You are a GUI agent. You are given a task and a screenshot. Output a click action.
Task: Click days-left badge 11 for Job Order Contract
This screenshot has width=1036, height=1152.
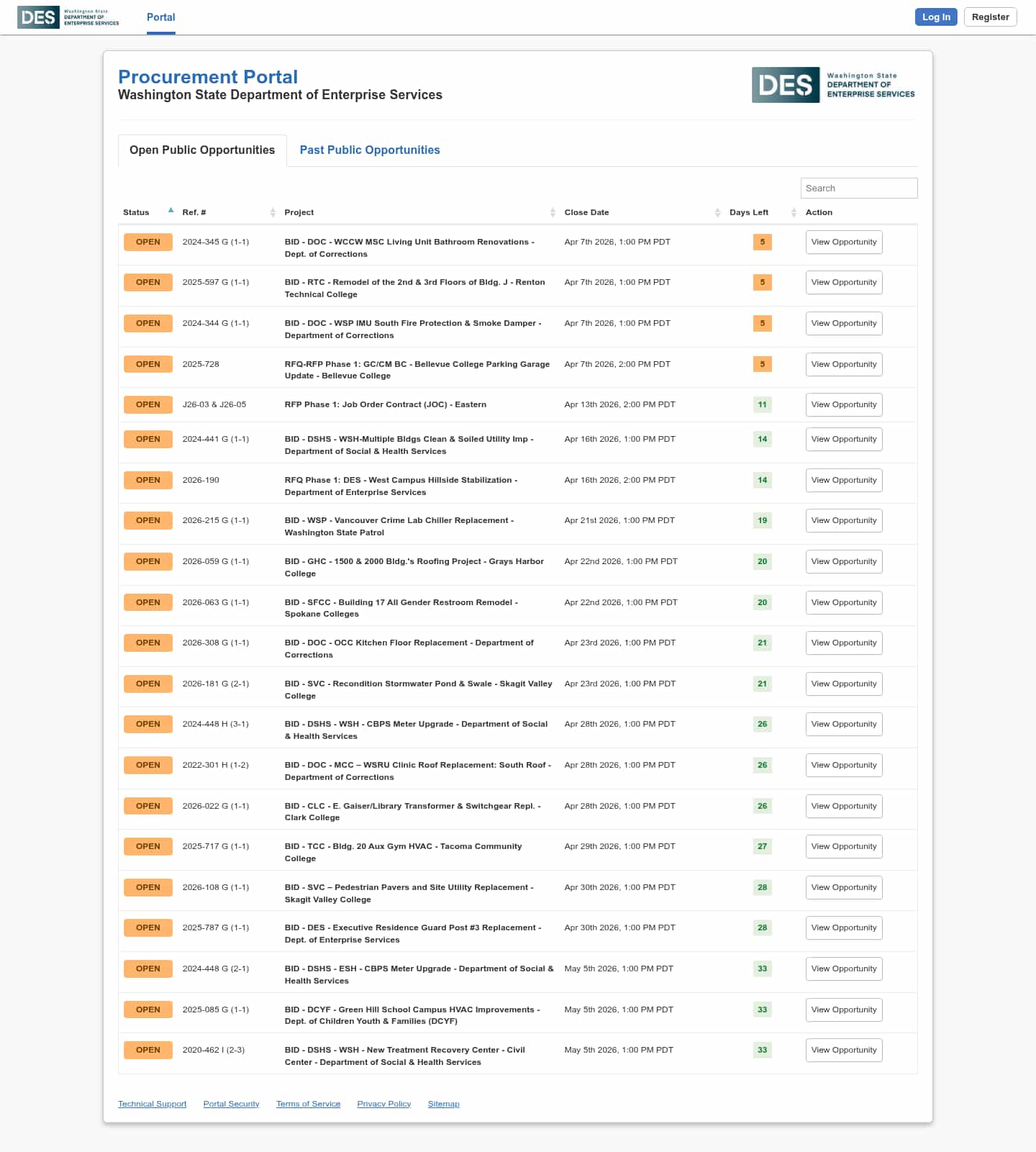coord(763,404)
